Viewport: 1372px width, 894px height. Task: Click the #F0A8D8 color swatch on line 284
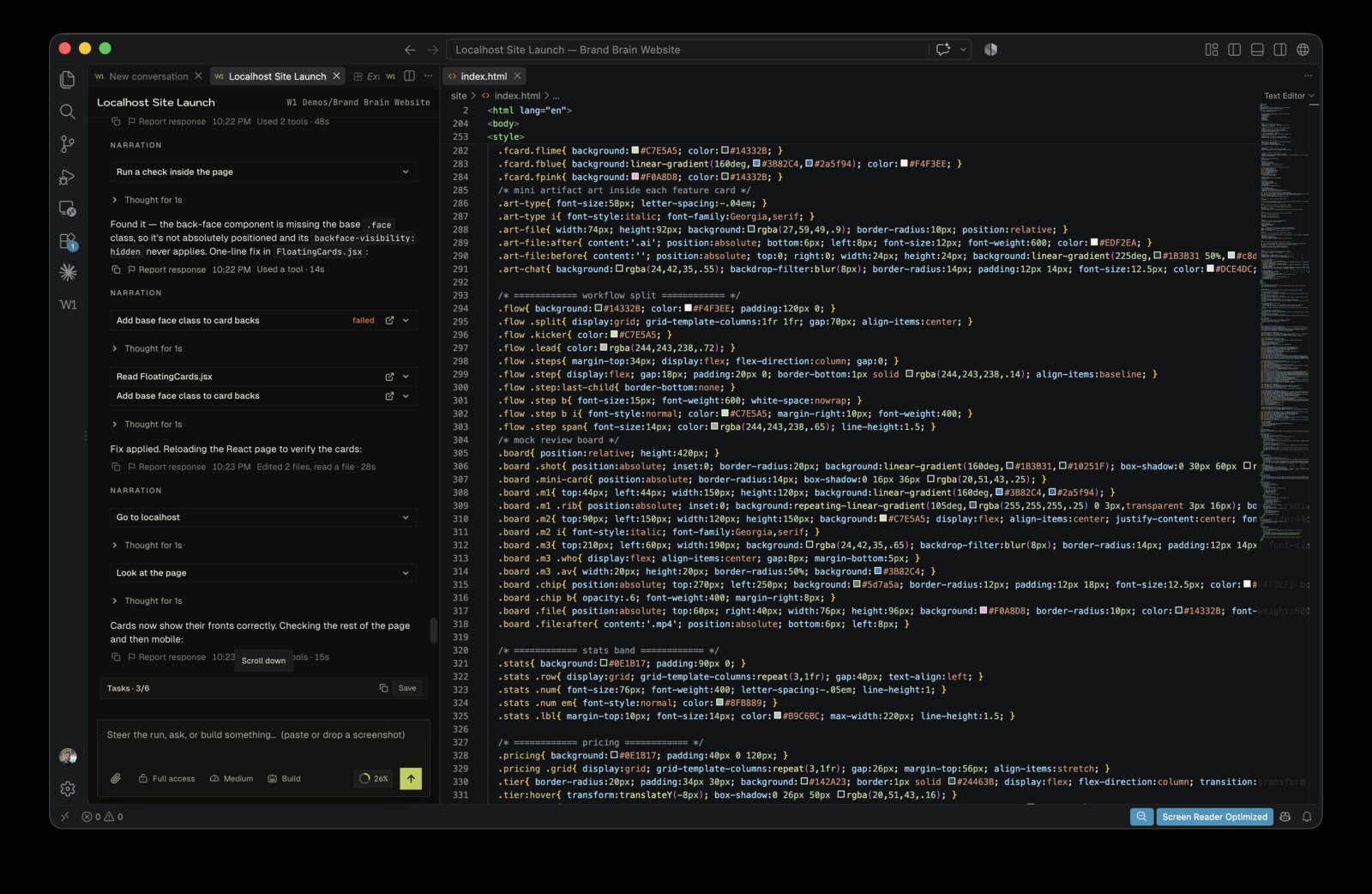pos(635,177)
